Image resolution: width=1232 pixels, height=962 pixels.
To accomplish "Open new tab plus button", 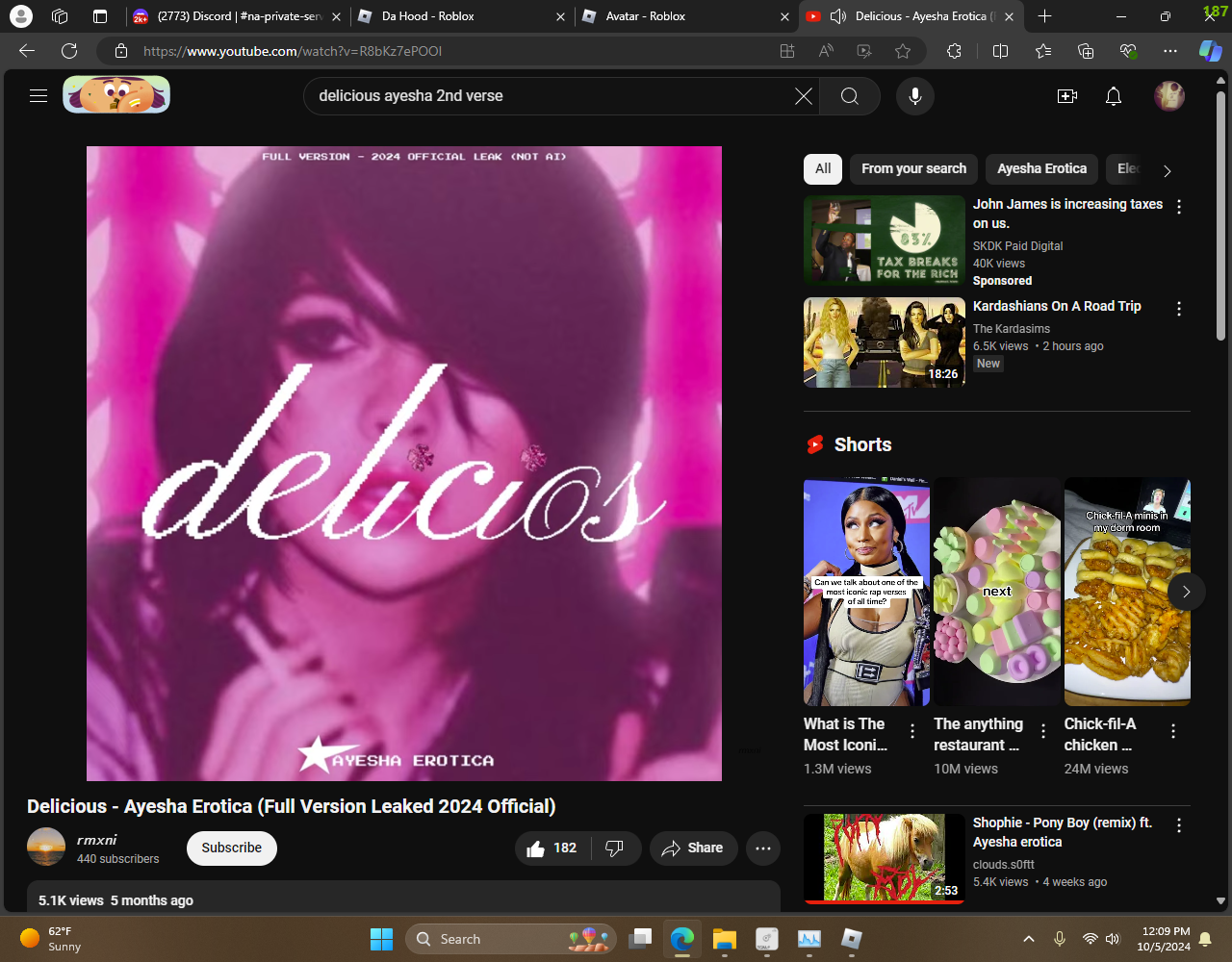I will (1045, 16).
